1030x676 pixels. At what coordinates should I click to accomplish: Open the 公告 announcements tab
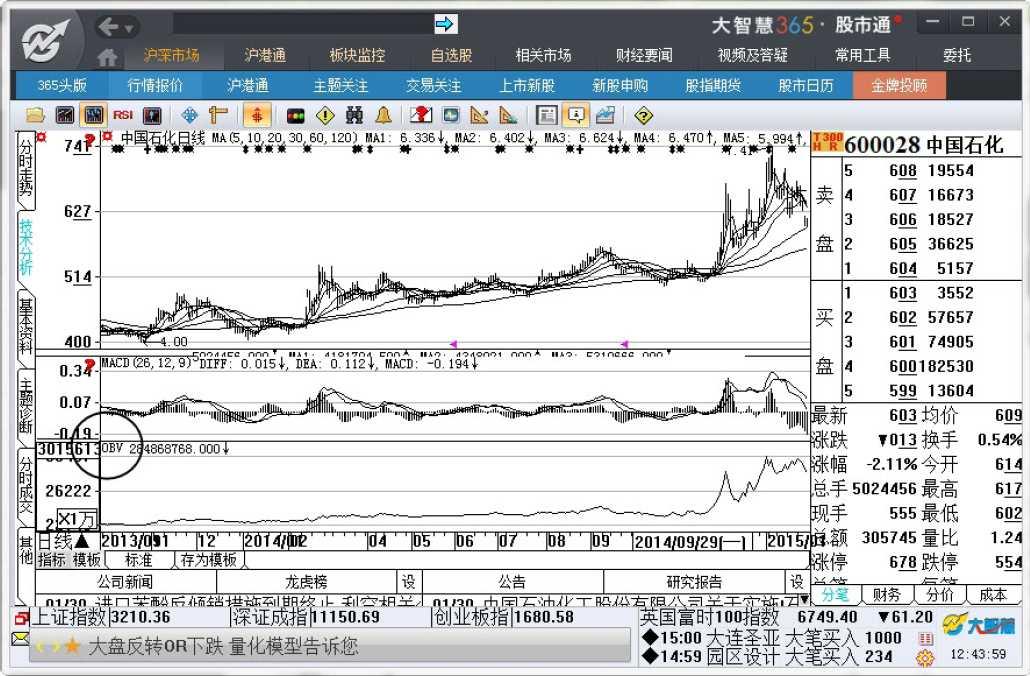[x=512, y=582]
